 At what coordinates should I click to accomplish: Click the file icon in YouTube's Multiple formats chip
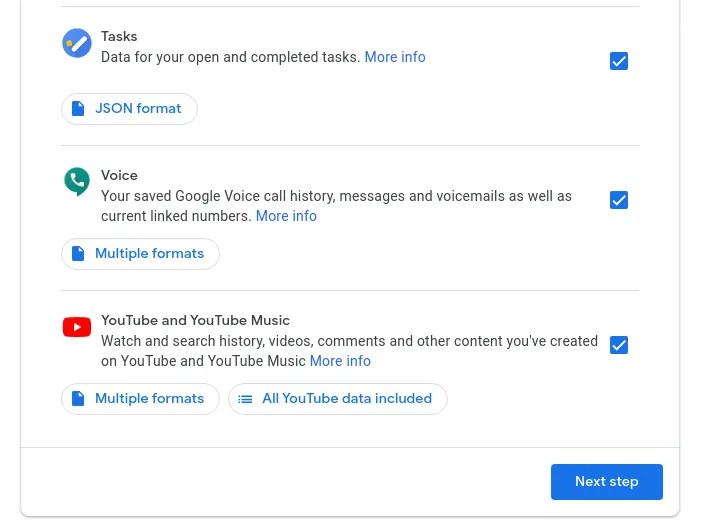click(78, 399)
